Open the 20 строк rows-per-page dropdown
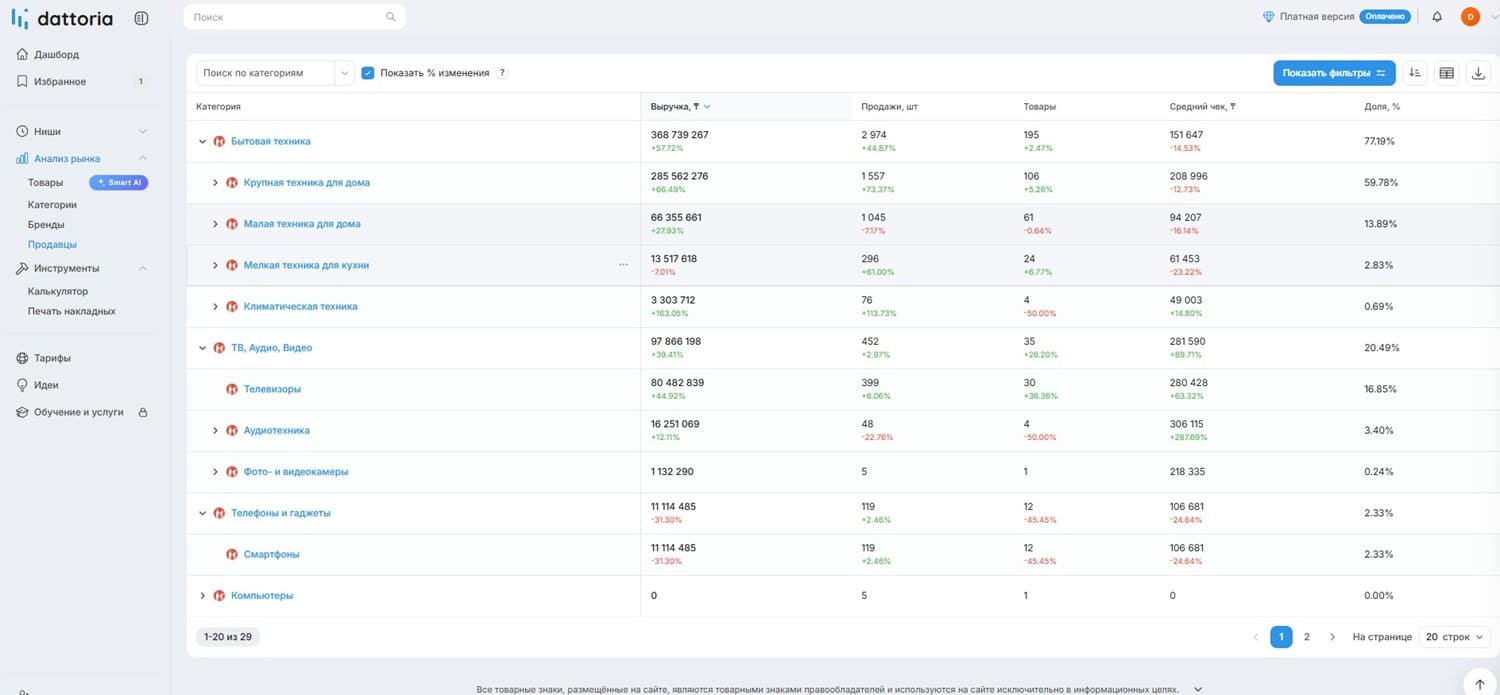 (x=1455, y=637)
